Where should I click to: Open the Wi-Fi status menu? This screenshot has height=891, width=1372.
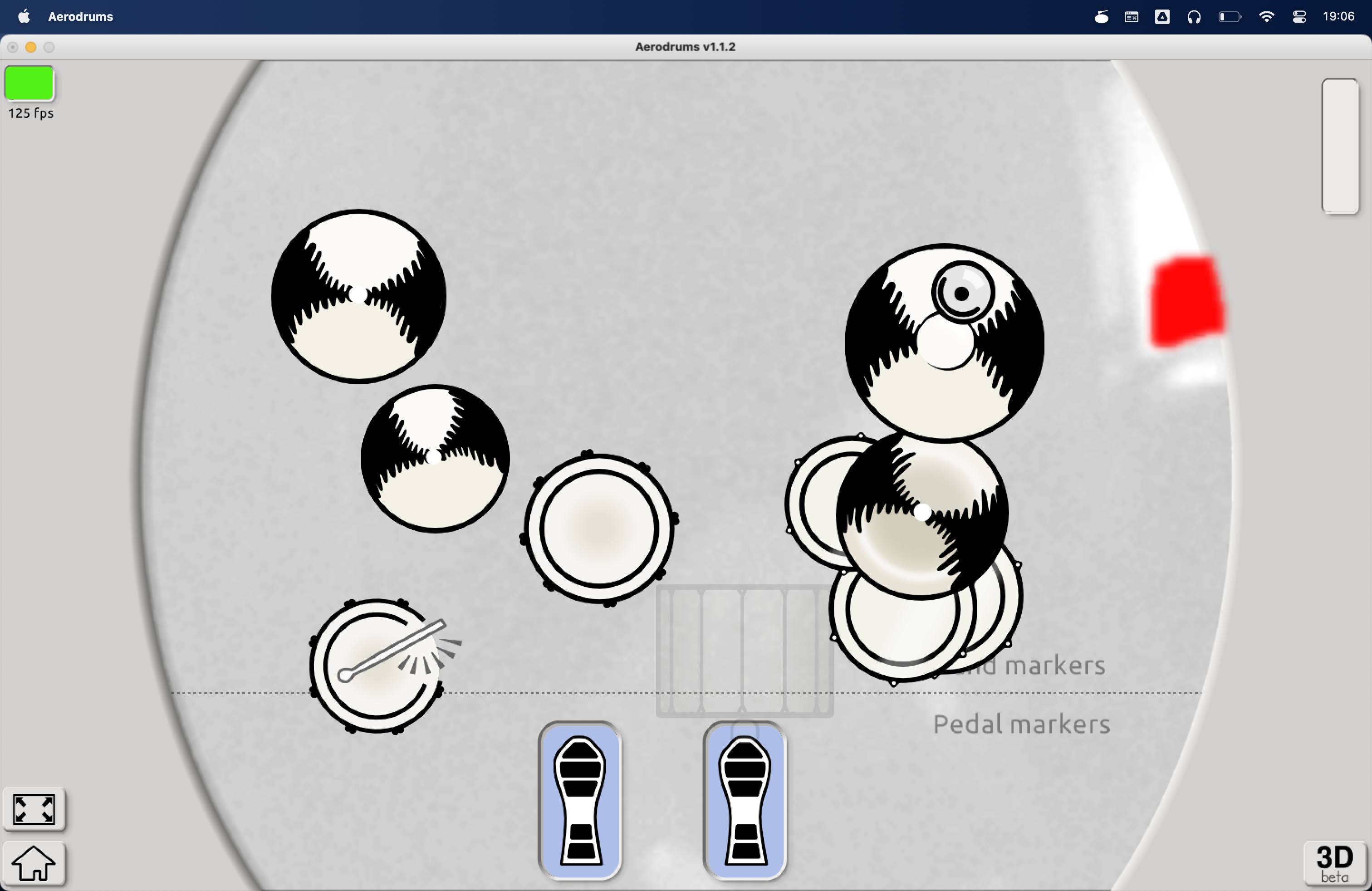click(x=1266, y=17)
